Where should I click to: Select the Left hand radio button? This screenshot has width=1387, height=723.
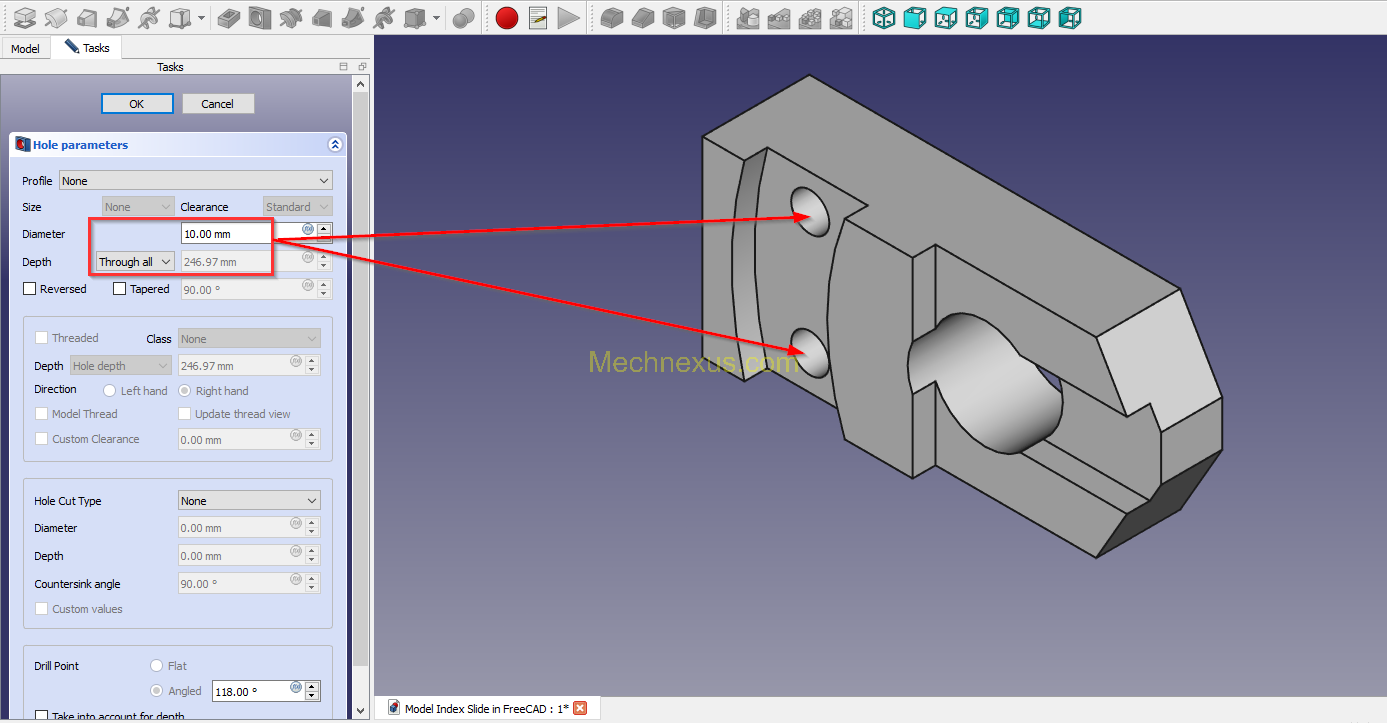click(x=110, y=391)
